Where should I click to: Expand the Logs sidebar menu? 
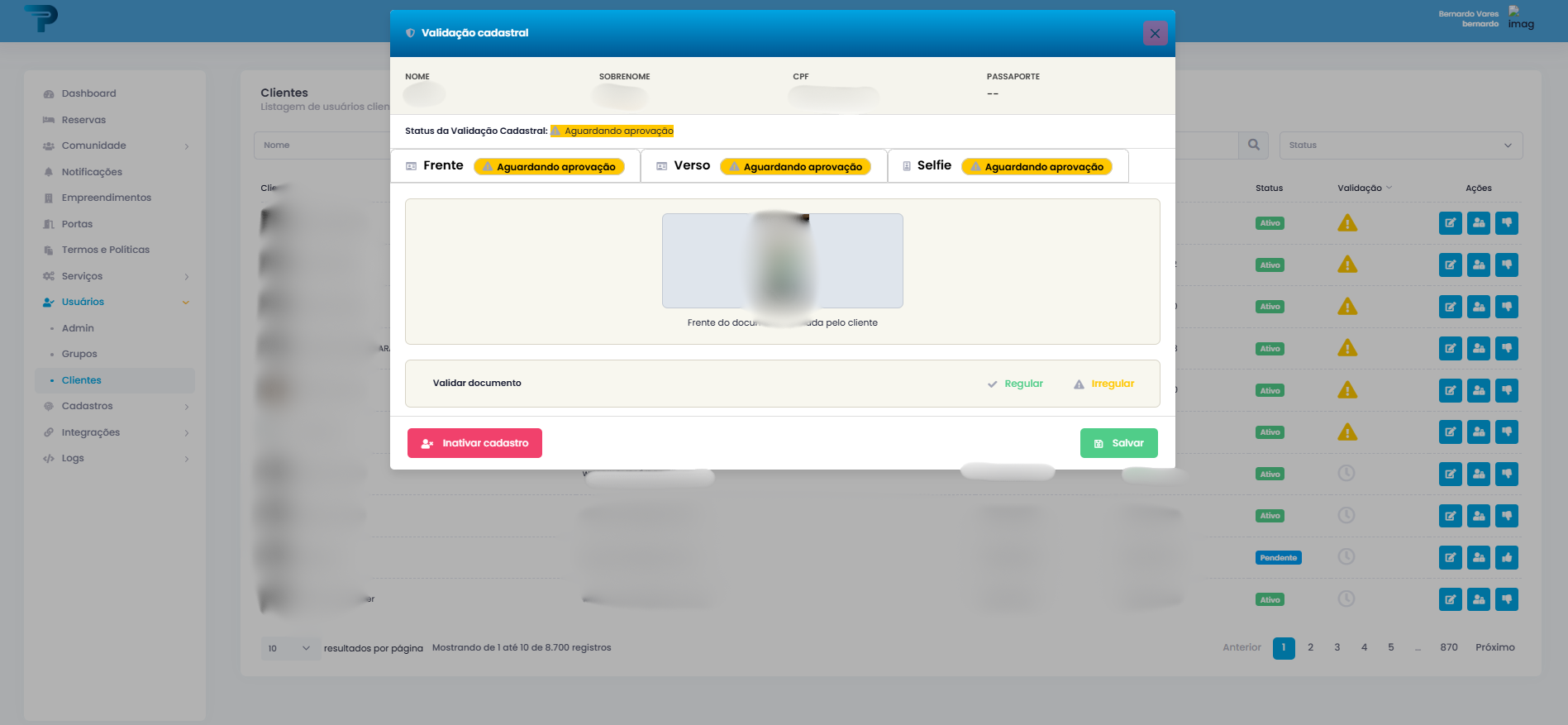pos(115,458)
